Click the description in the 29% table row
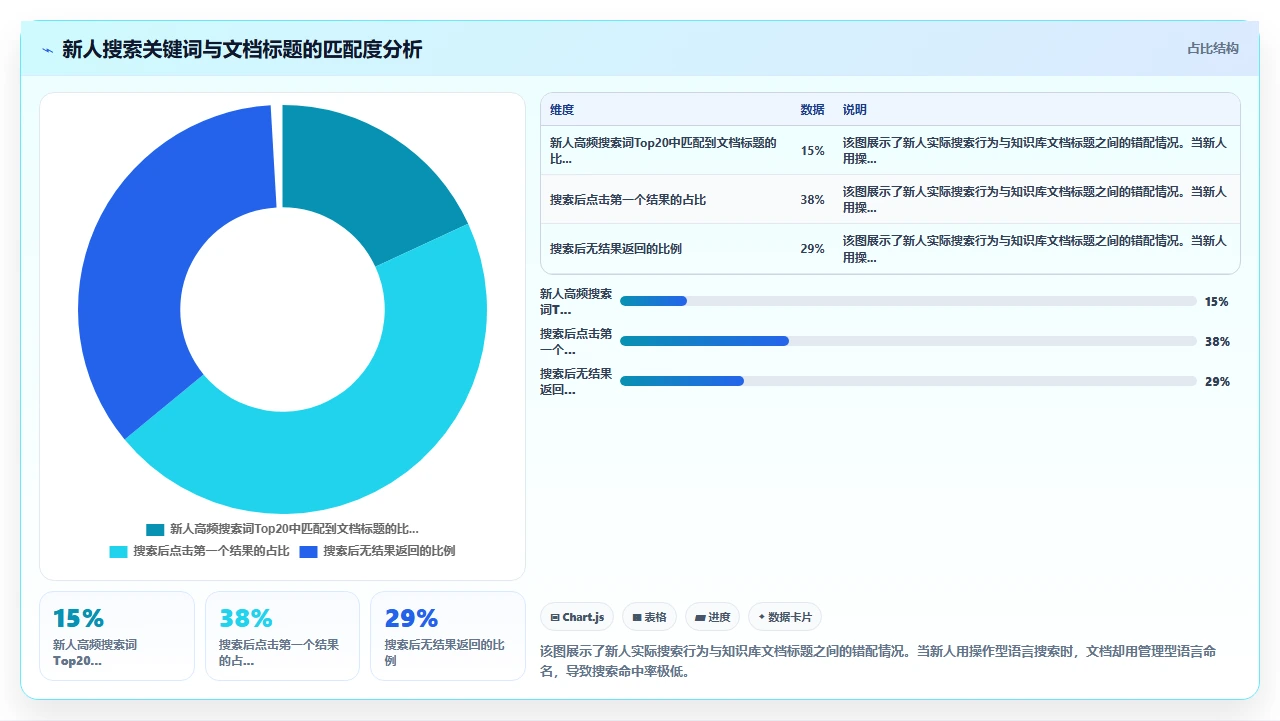Viewport: 1280px width, 721px height. click(1035, 249)
